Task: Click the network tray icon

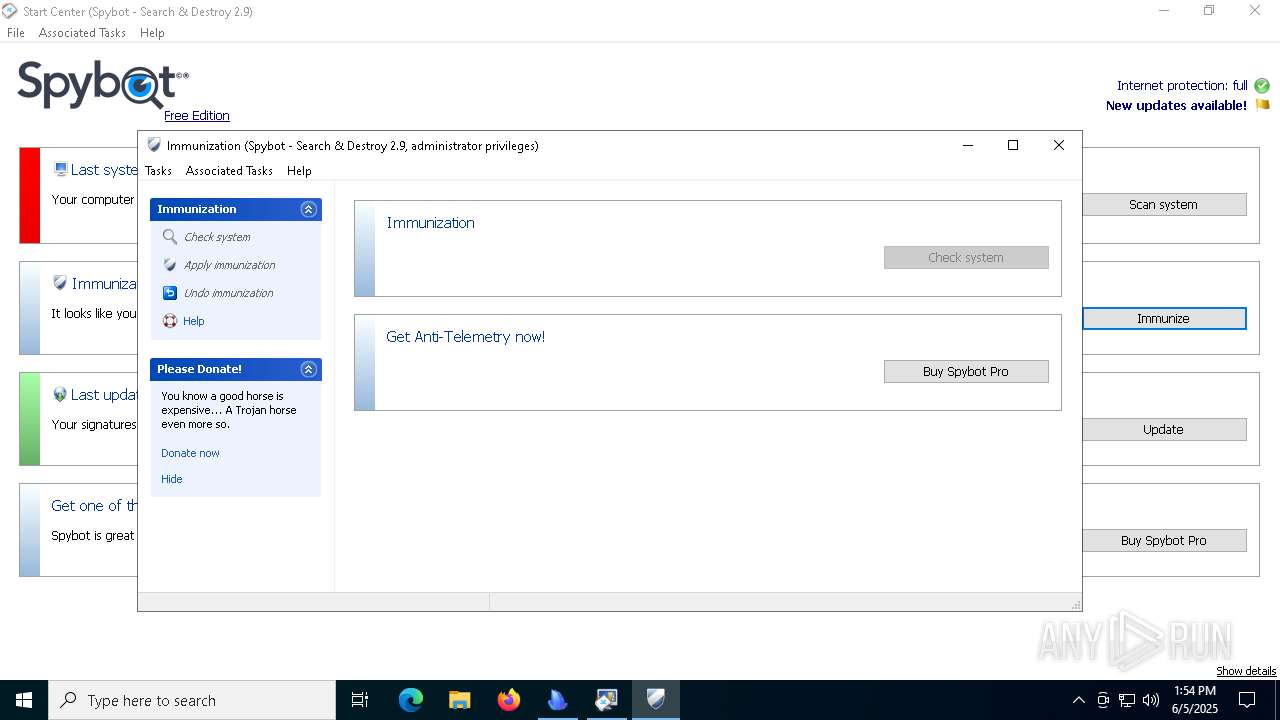Action: (1127, 700)
